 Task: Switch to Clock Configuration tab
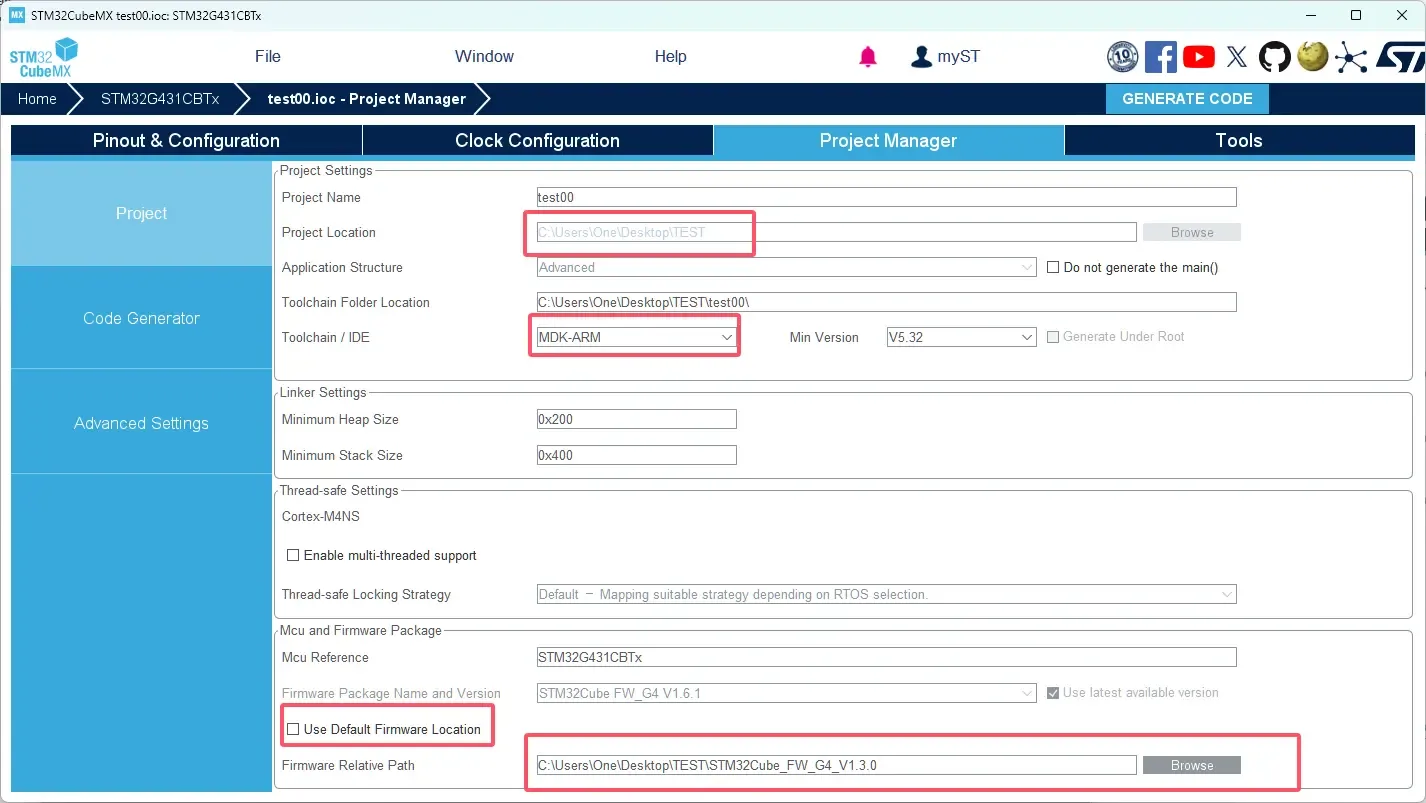coord(537,141)
